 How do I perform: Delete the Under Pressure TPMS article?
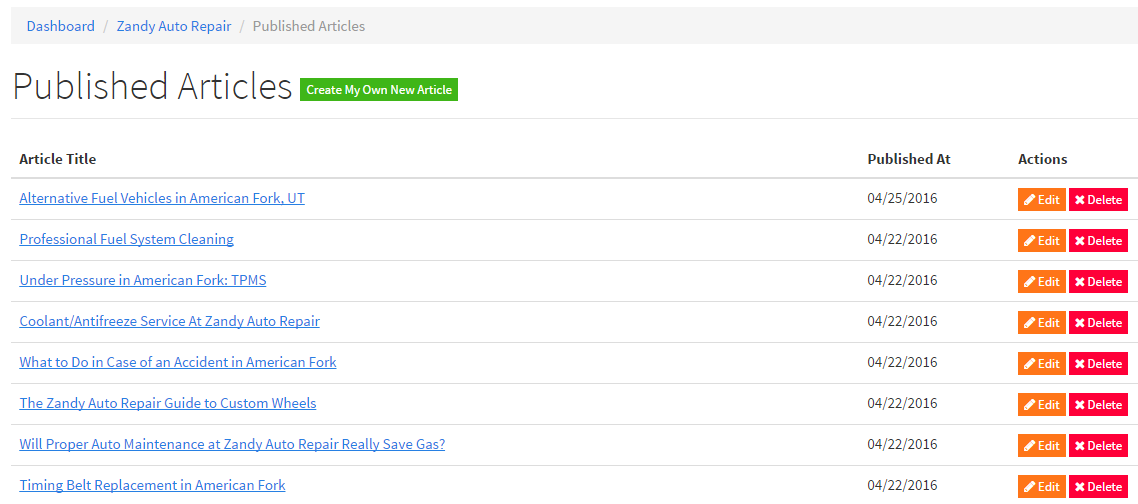(1098, 282)
